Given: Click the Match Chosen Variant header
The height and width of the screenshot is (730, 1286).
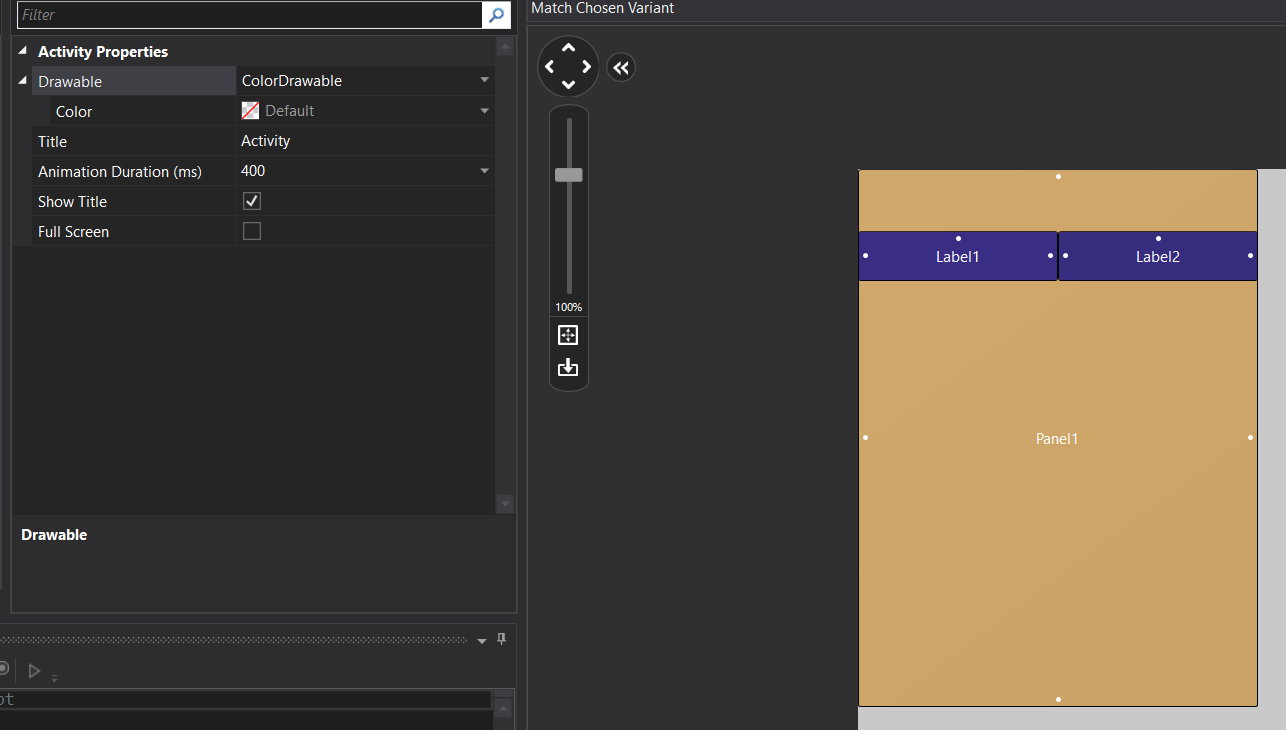Looking at the screenshot, I should tap(602, 8).
